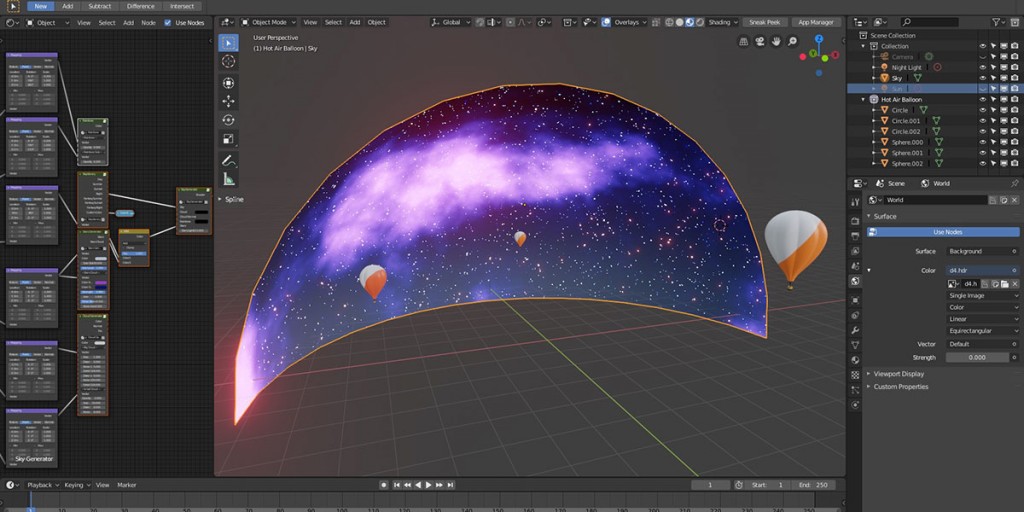The width and height of the screenshot is (1024, 512).
Task: Select the Cursor tool in viewport toolbar
Action: (229, 62)
